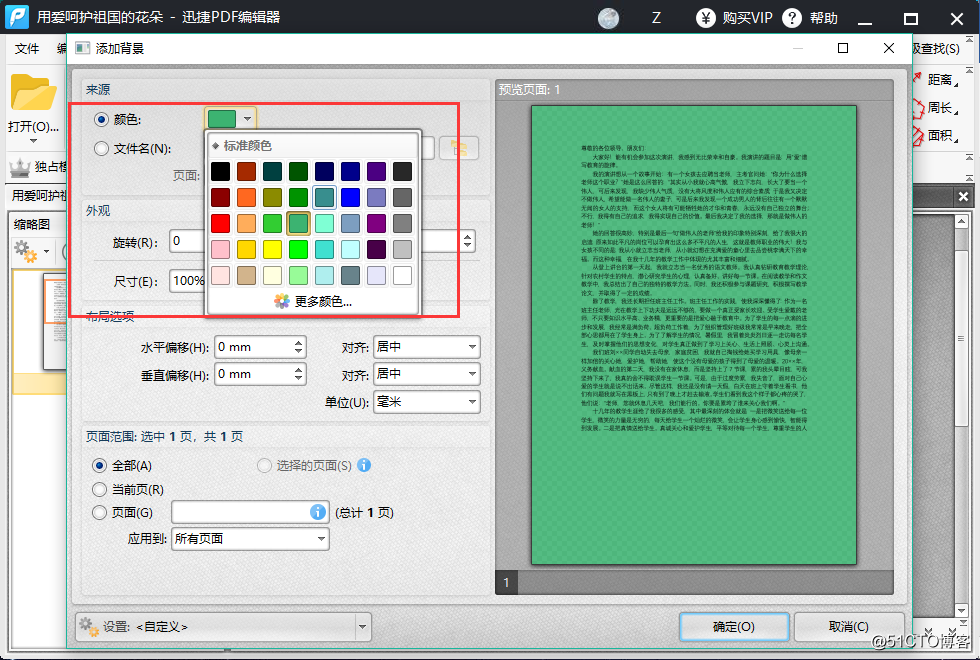The image size is (980, 660).
Task: Pick the pink color swatch
Action: coord(221,249)
